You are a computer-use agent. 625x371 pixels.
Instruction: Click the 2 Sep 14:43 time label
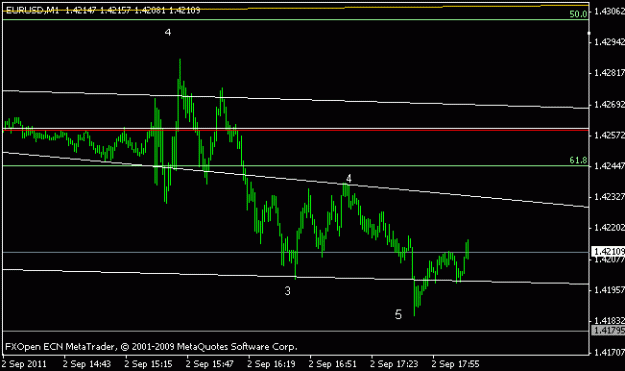[87, 364]
